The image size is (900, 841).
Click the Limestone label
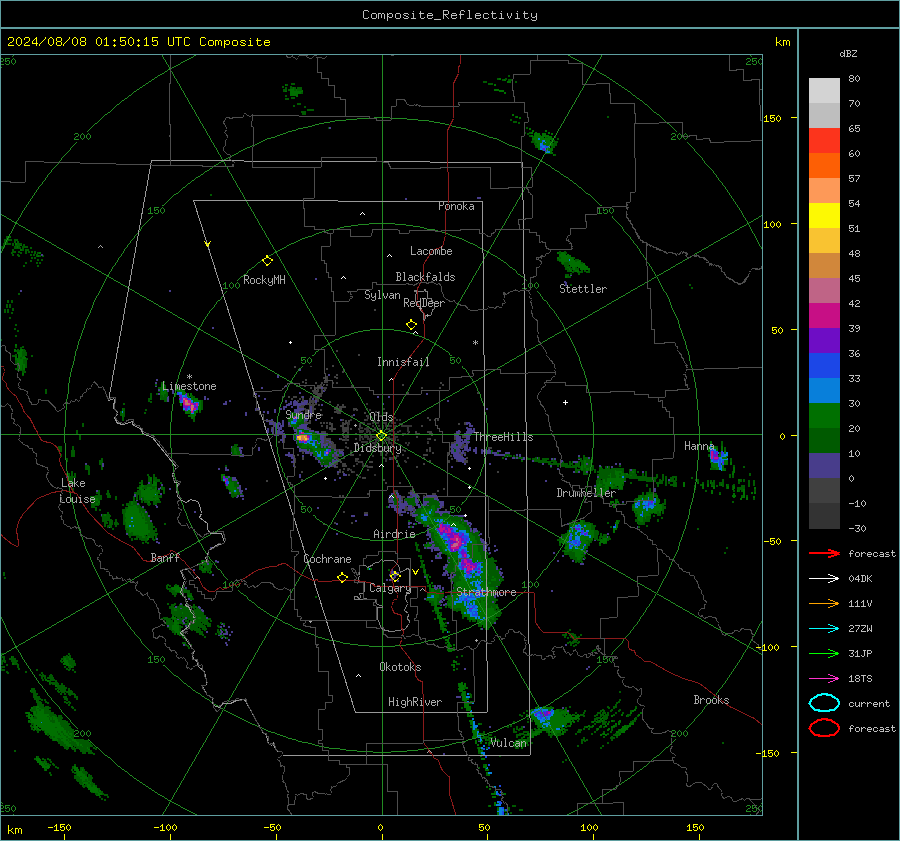[x=189, y=386]
